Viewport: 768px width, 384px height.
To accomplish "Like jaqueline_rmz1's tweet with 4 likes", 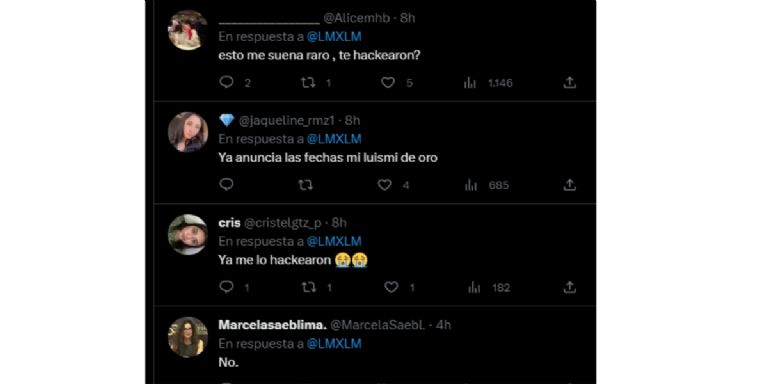I will 385,185.
